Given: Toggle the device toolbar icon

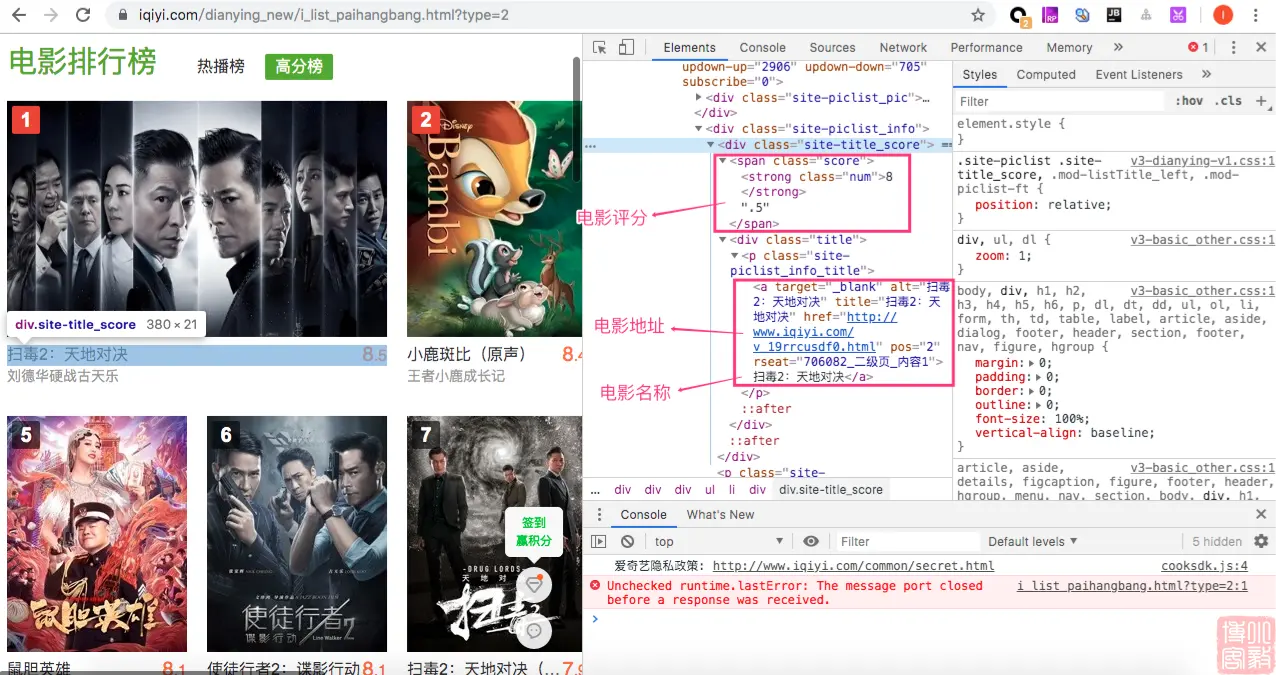Looking at the screenshot, I should coord(626,47).
